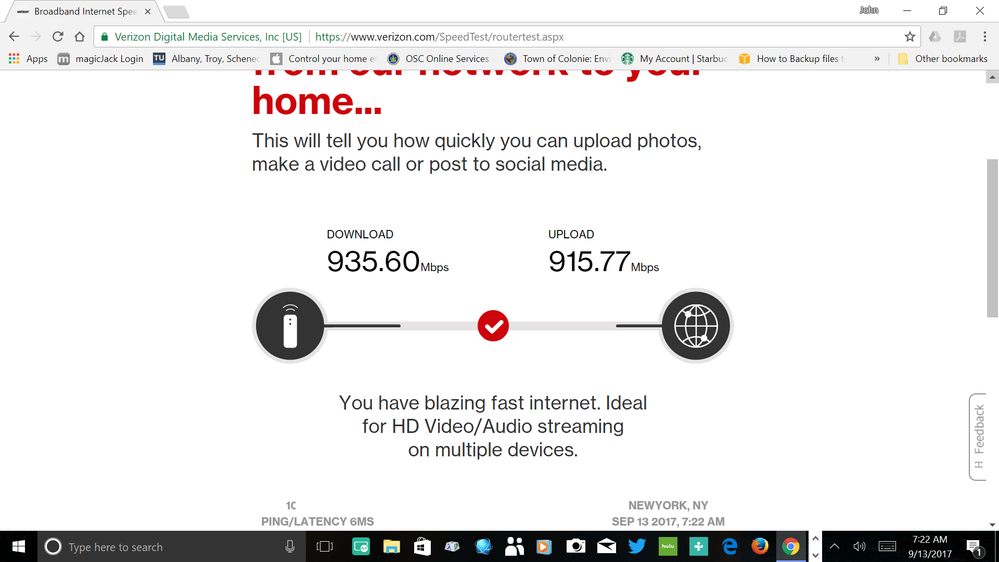Viewport: 999px width, 562px height.
Task: Bookmark this page with the star icon
Action: pyautogui.click(x=910, y=37)
